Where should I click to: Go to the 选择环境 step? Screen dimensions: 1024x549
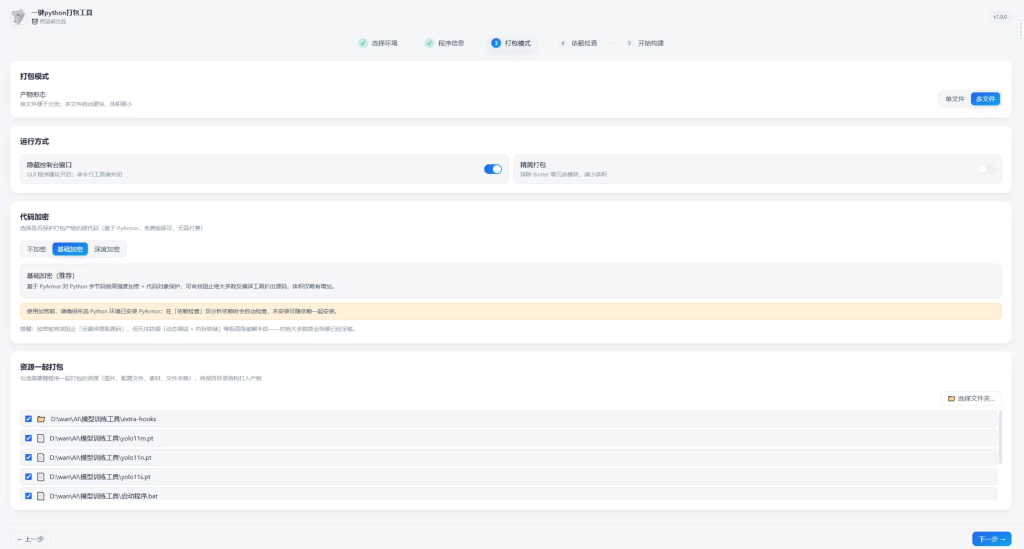click(x=378, y=43)
